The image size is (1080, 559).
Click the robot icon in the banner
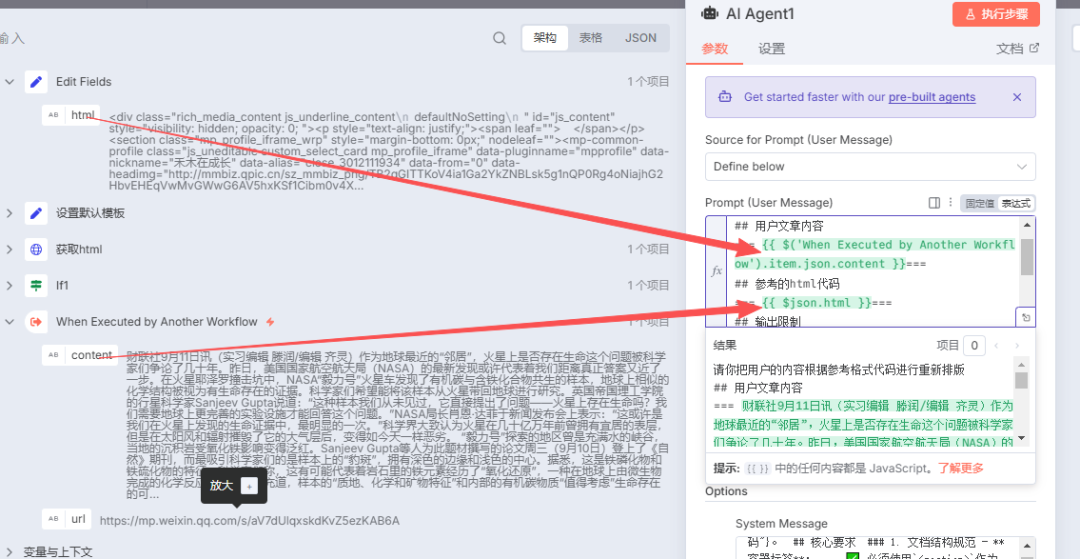[725, 97]
